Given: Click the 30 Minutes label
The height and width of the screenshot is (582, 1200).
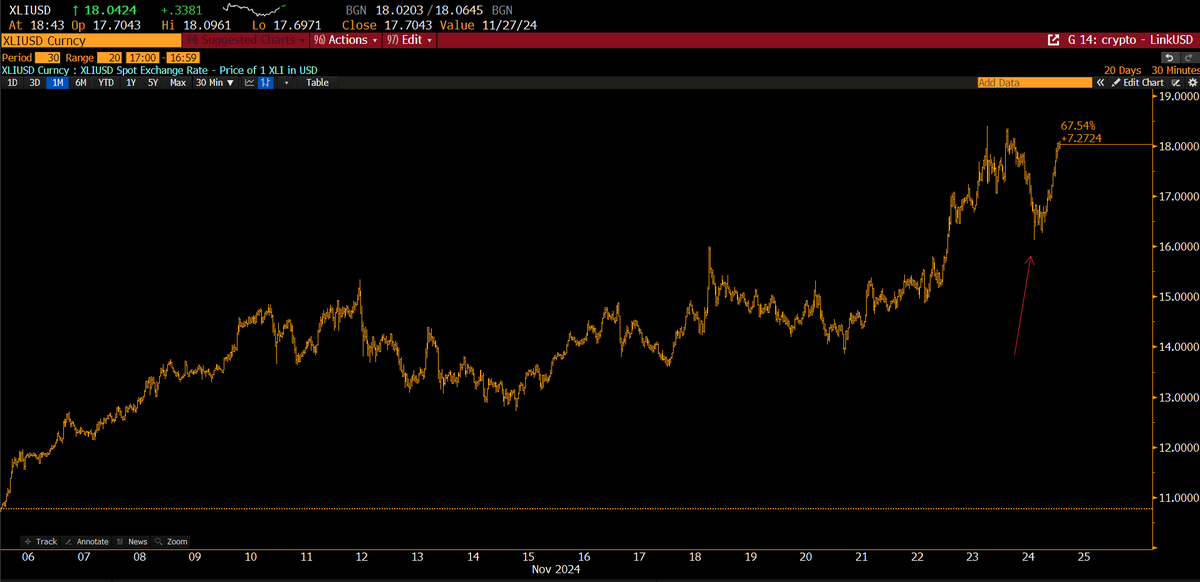Looking at the screenshot, I should click(1175, 70).
